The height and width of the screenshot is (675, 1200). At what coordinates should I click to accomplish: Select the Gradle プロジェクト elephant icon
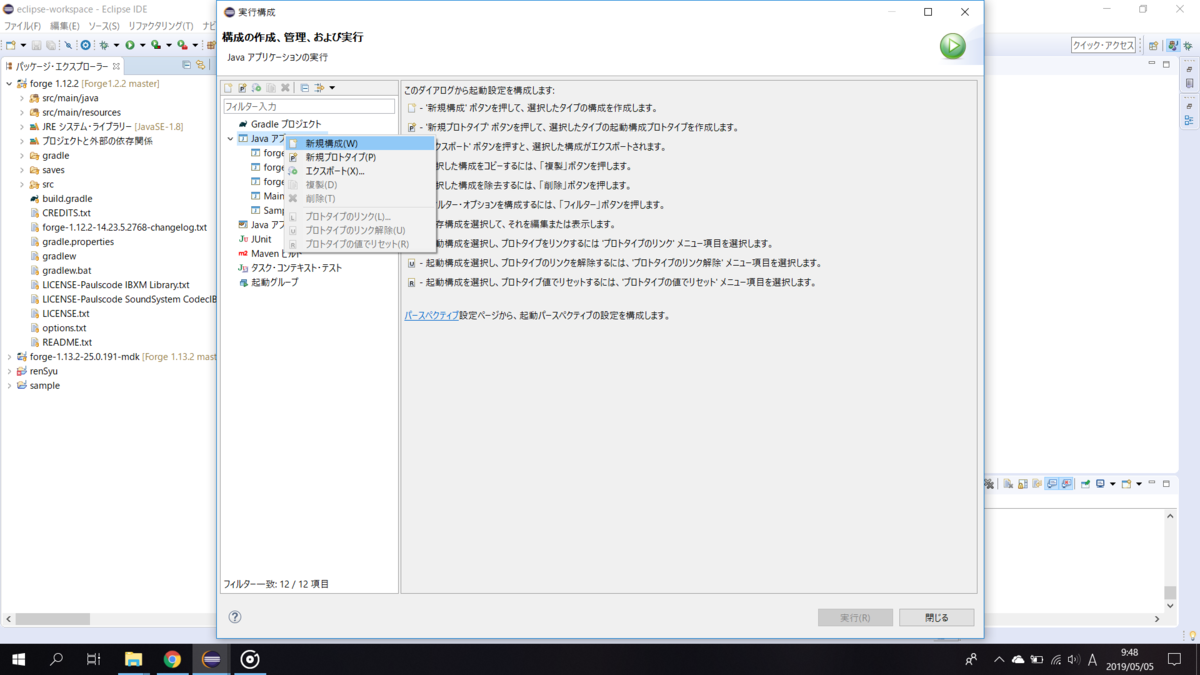(x=243, y=124)
